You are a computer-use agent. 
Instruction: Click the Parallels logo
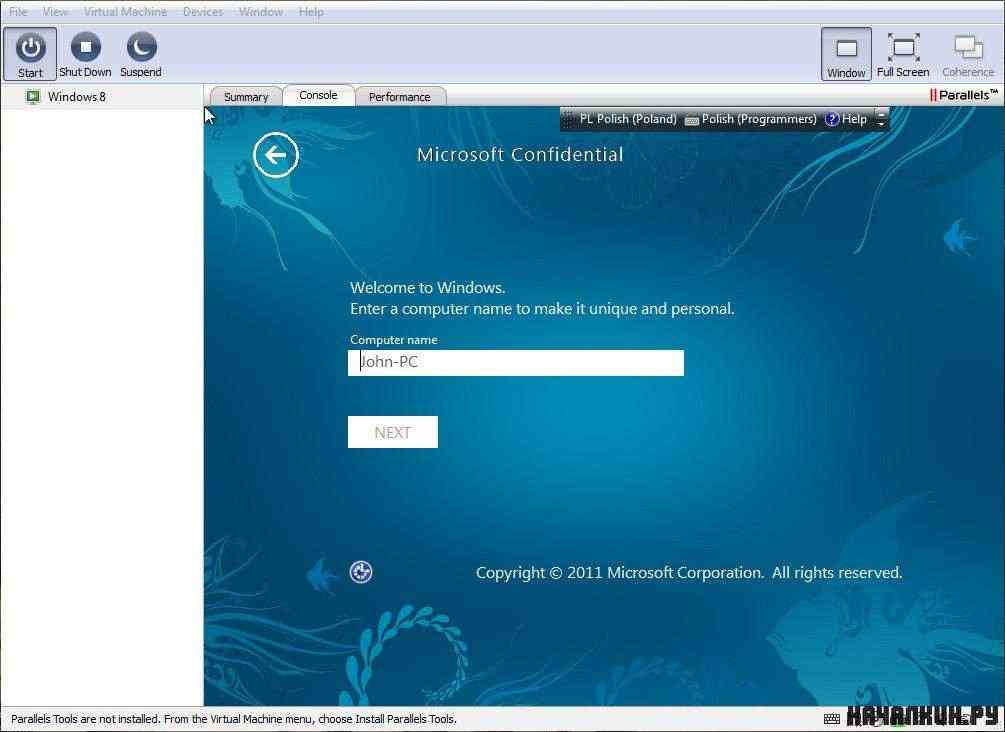click(963, 95)
